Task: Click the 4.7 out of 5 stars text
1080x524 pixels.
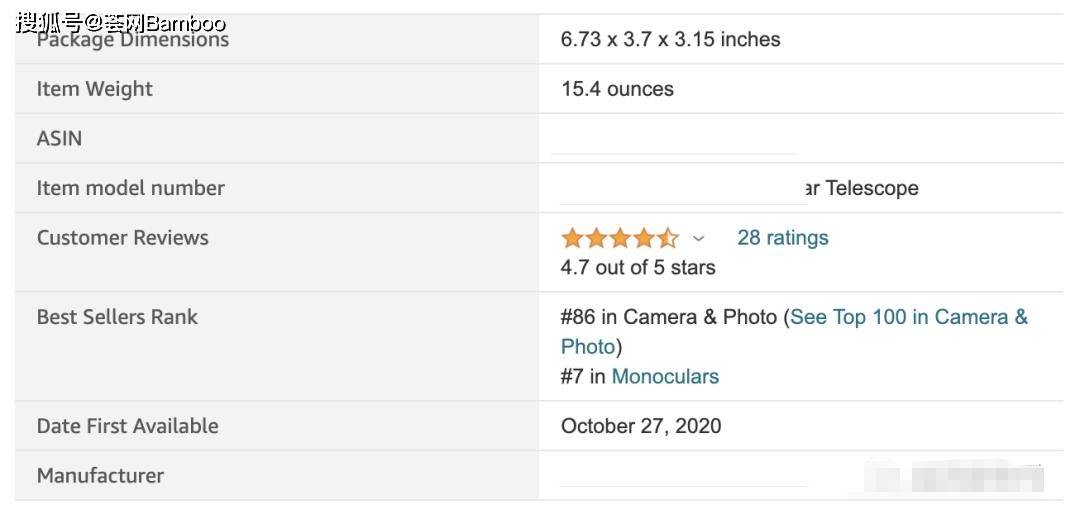Action: pos(638,267)
